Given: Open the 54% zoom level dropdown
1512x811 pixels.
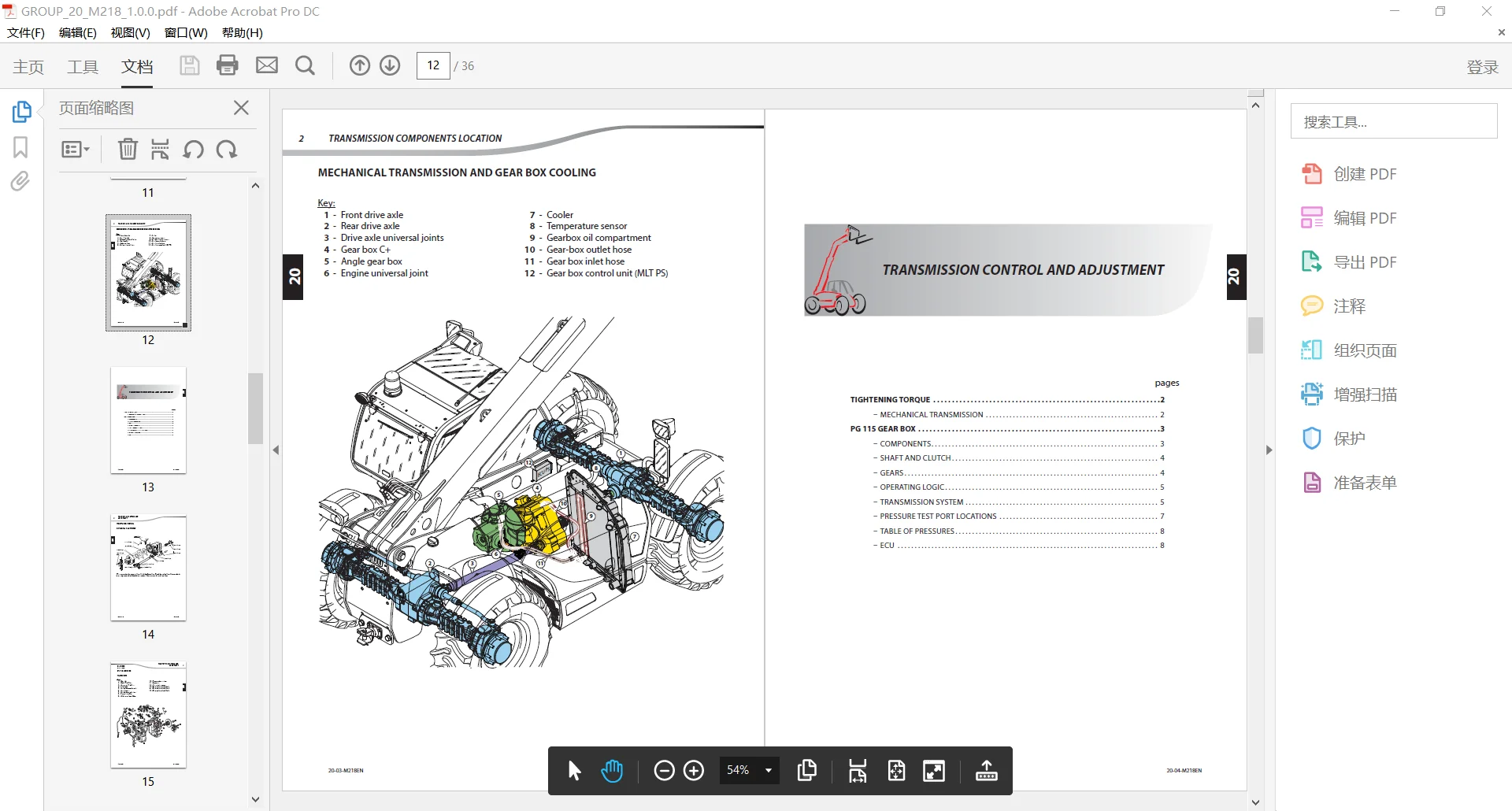Looking at the screenshot, I should pyautogui.click(x=749, y=771).
